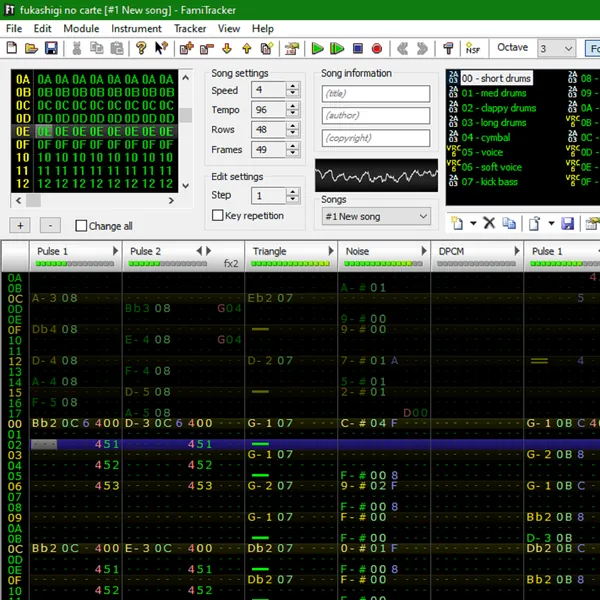Add a Pulse 2 effect column arrow
This screenshot has height=600, width=600.
tap(209, 251)
